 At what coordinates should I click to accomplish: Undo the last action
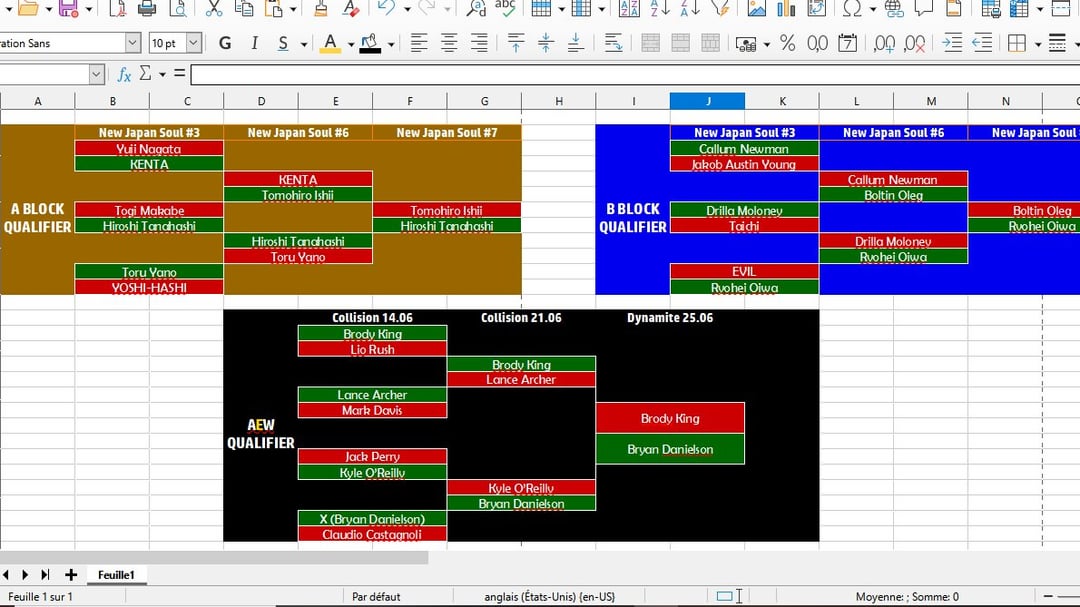(x=386, y=8)
